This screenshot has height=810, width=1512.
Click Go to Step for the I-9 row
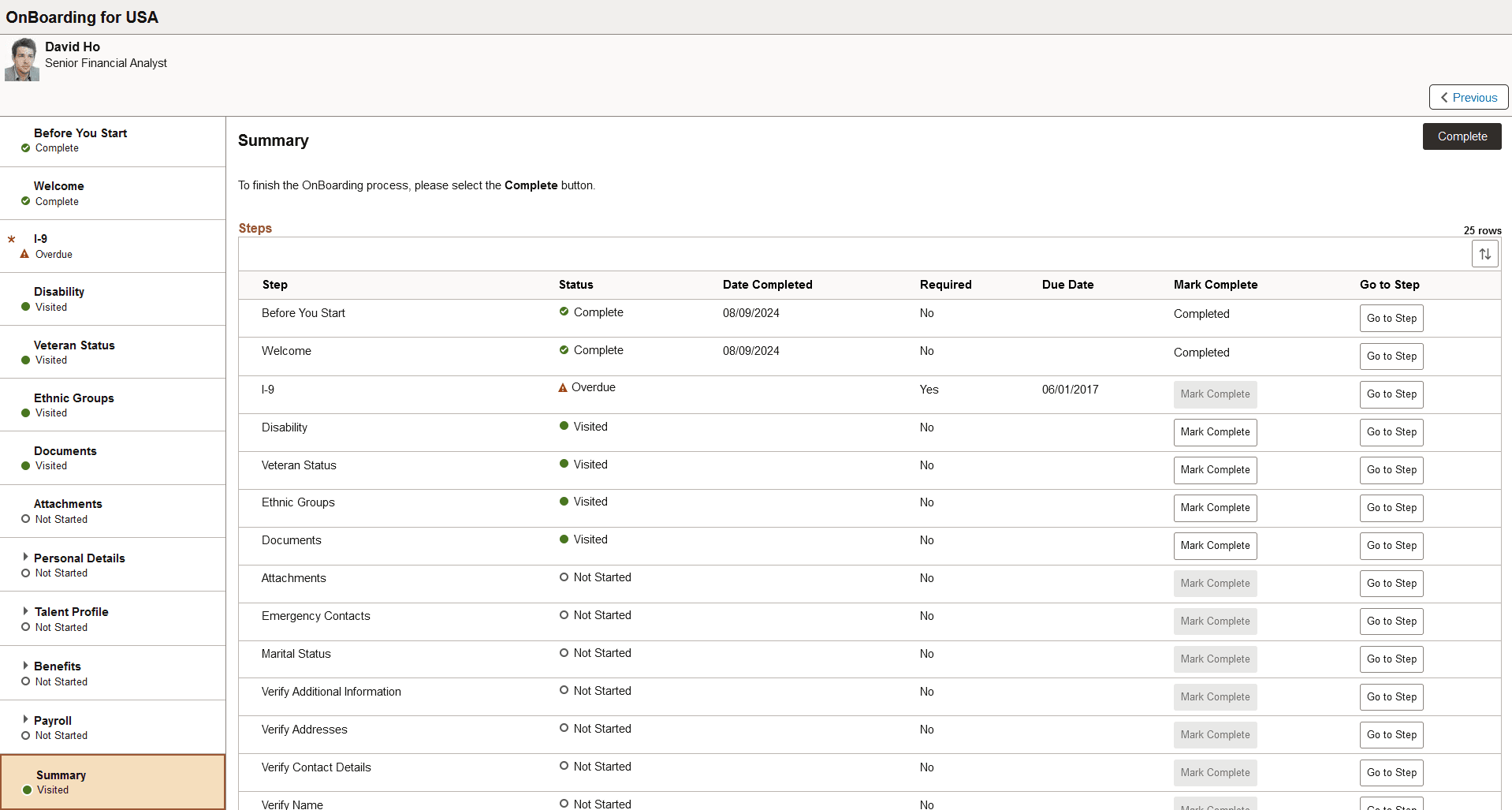[1391, 394]
